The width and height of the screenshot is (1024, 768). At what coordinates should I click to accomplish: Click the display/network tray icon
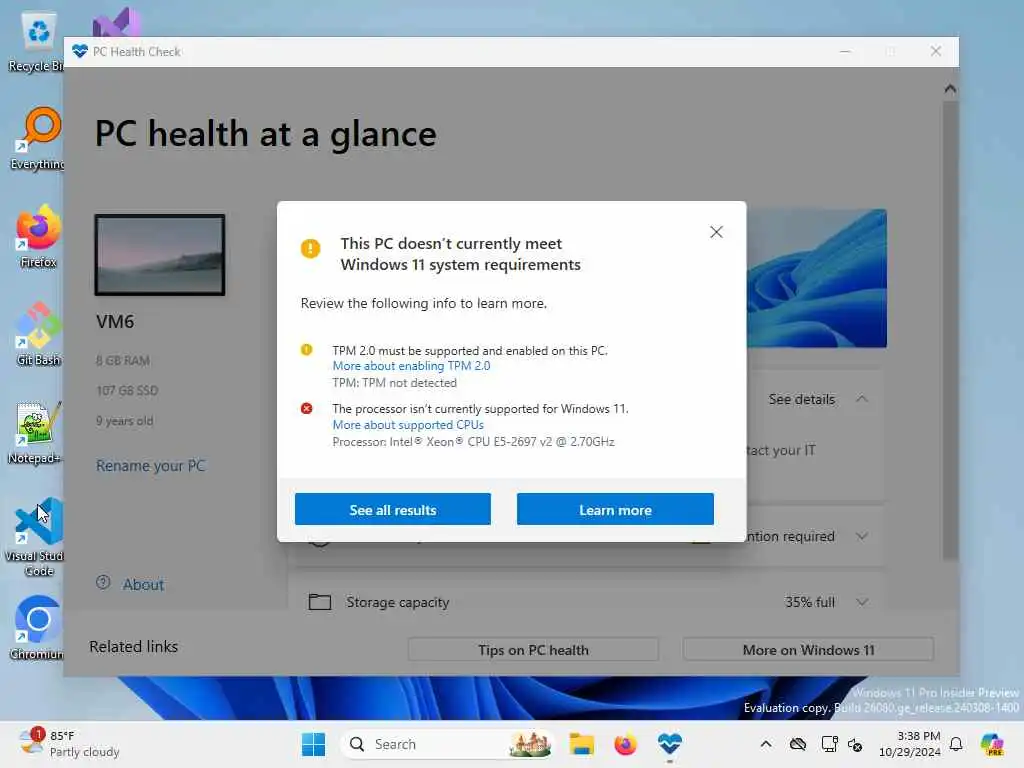click(829, 744)
